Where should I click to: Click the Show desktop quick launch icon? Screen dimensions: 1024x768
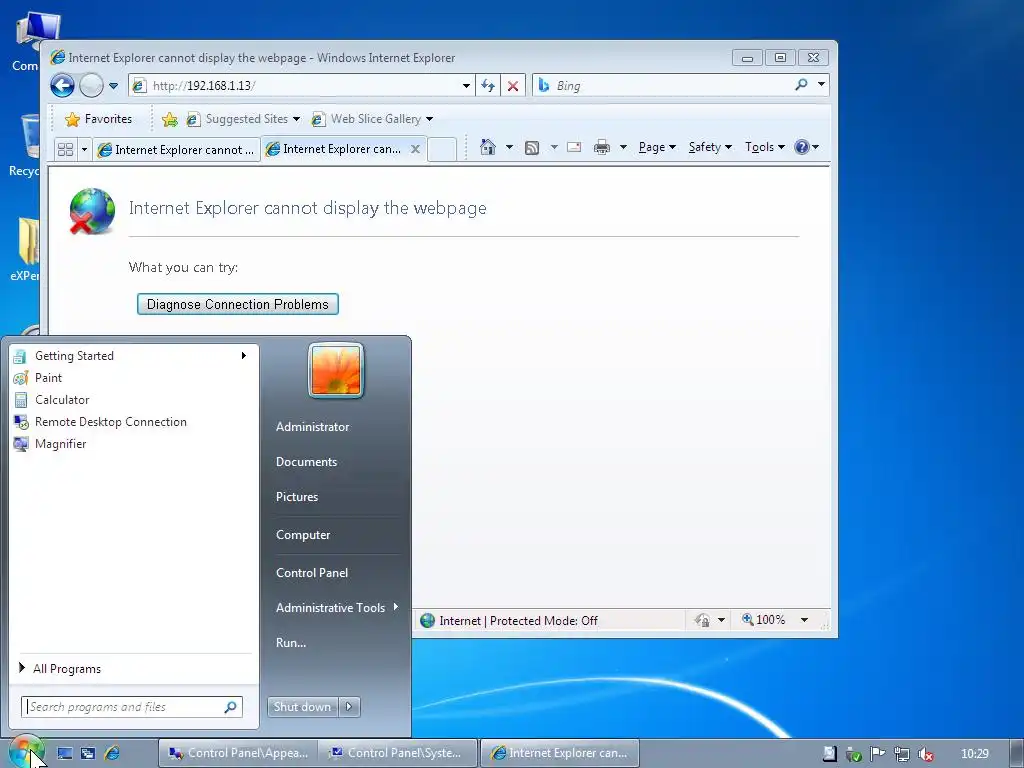coord(65,753)
